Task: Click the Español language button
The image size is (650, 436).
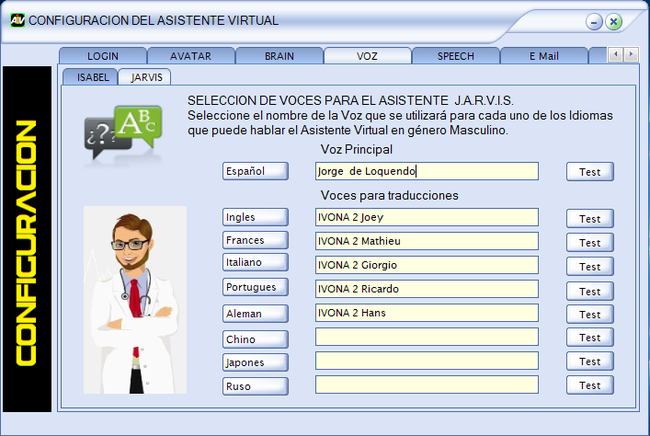Action: pos(255,171)
